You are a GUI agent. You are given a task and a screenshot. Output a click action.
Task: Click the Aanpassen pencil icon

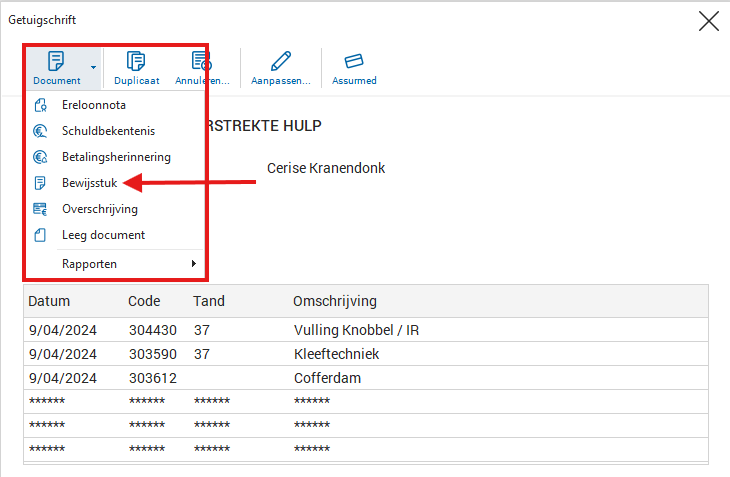(x=281, y=61)
